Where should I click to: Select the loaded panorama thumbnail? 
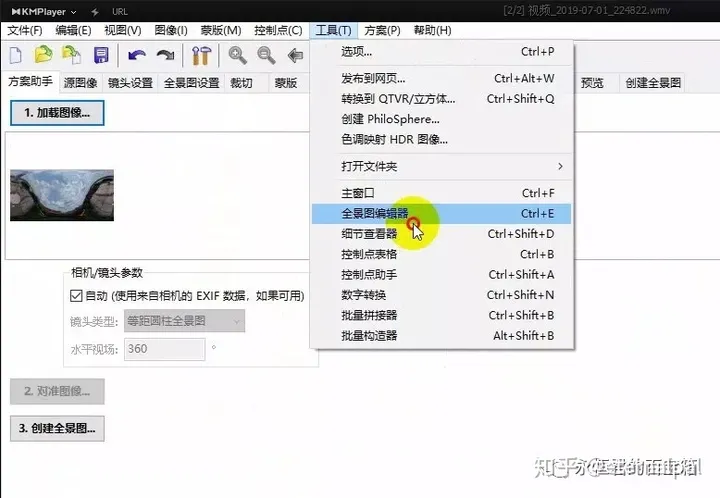[x=62, y=196]
